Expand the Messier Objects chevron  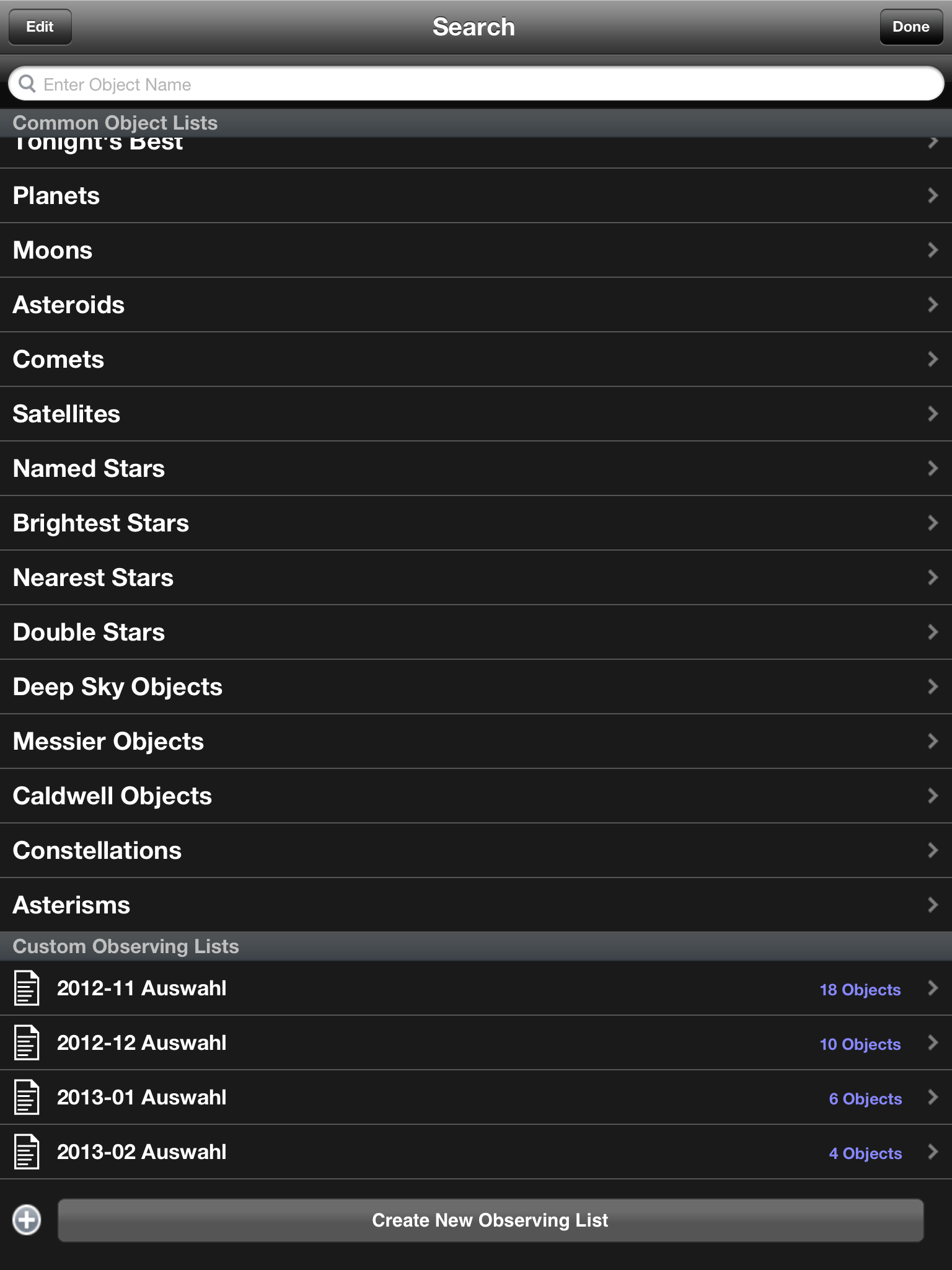pos(932,741)
